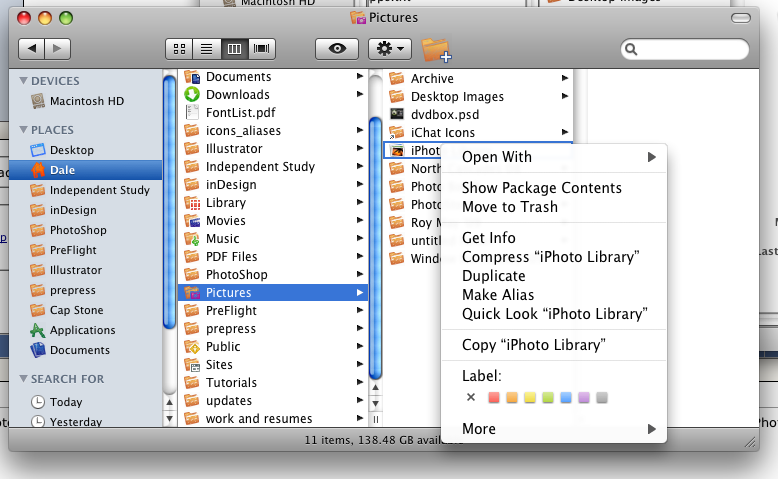Open Illustrator in the sidebar

pos(86,270)
